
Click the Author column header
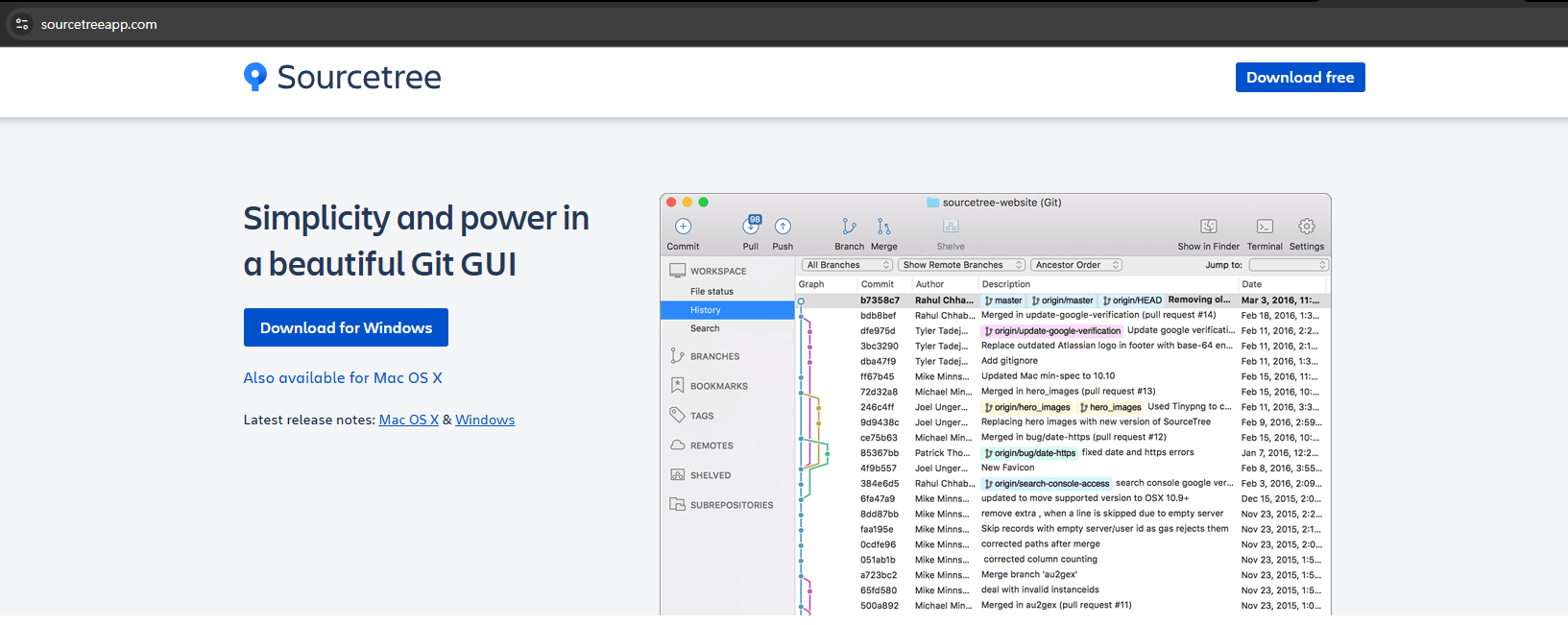[929, 284]
